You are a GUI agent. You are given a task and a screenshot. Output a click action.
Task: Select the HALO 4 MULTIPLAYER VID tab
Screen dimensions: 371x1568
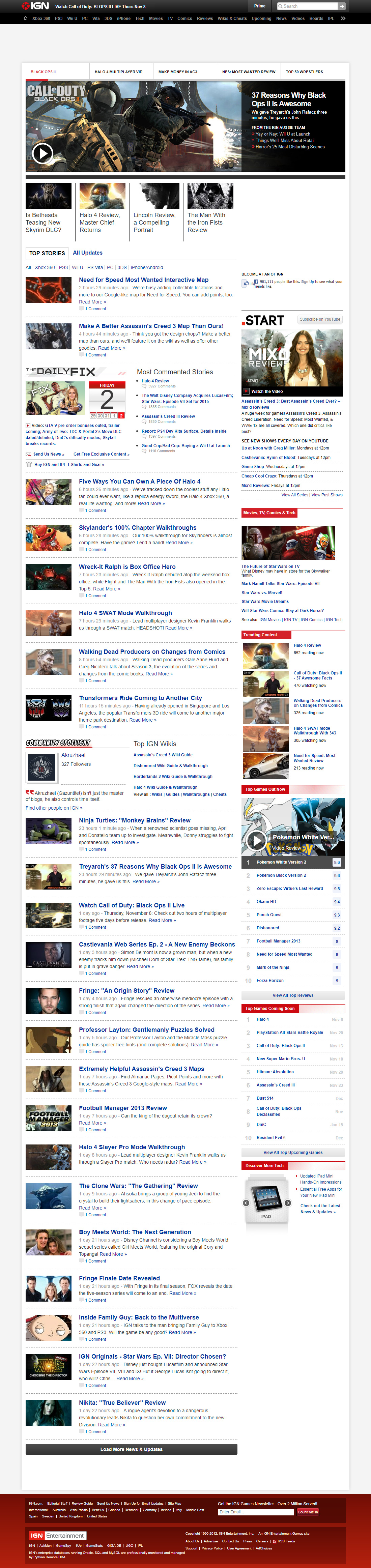(x=121, y=72)
